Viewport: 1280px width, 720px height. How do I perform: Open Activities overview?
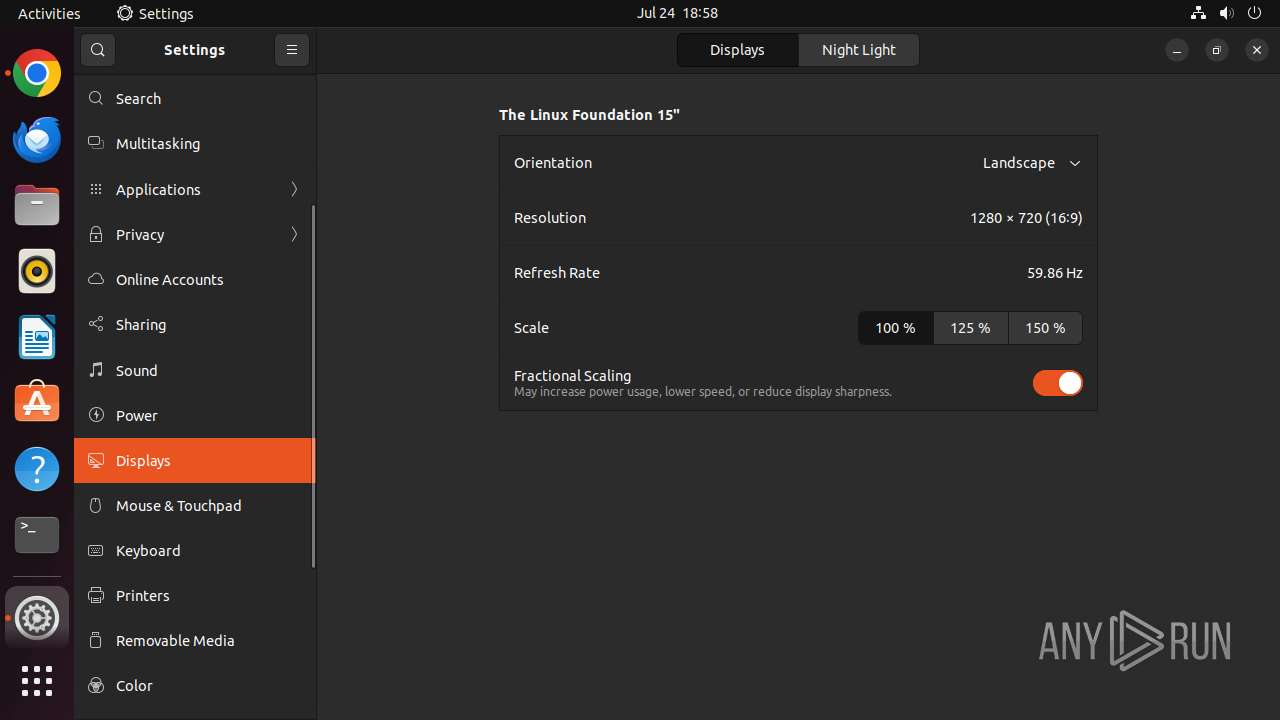[49, 13]
